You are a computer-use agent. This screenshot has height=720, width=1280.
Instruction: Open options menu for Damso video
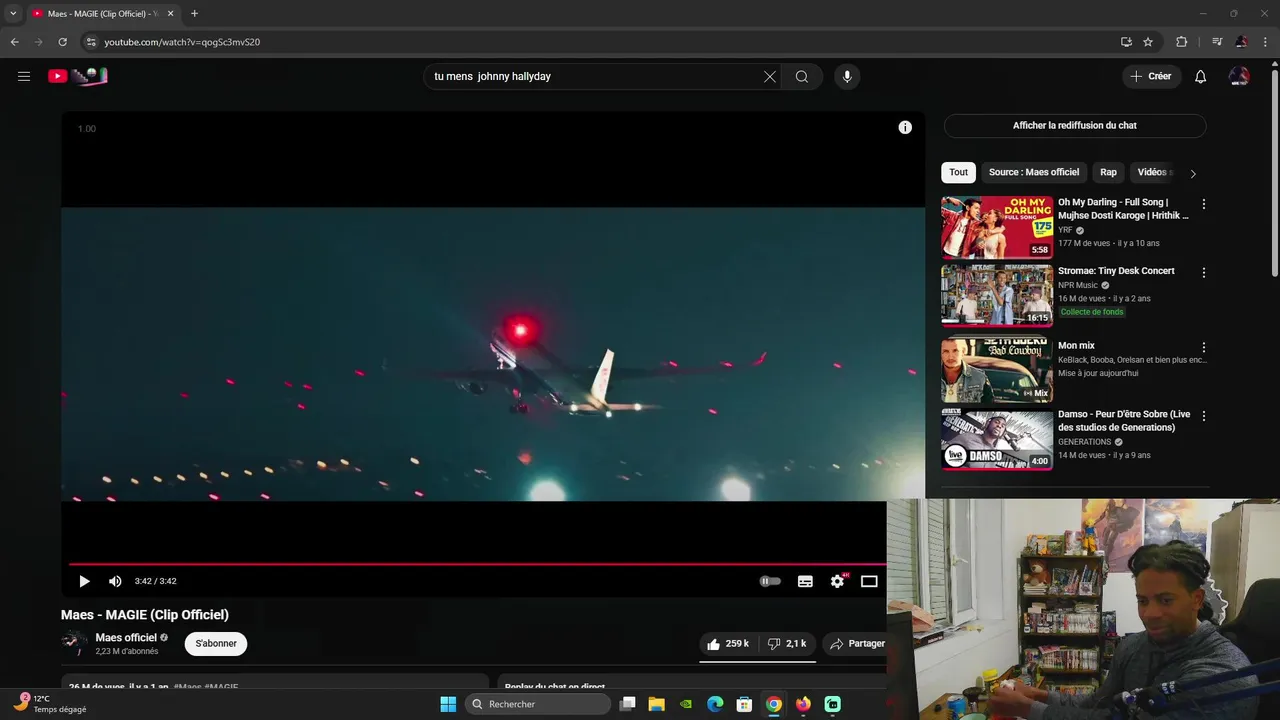pyautogui.click(x=1203, y=415)
